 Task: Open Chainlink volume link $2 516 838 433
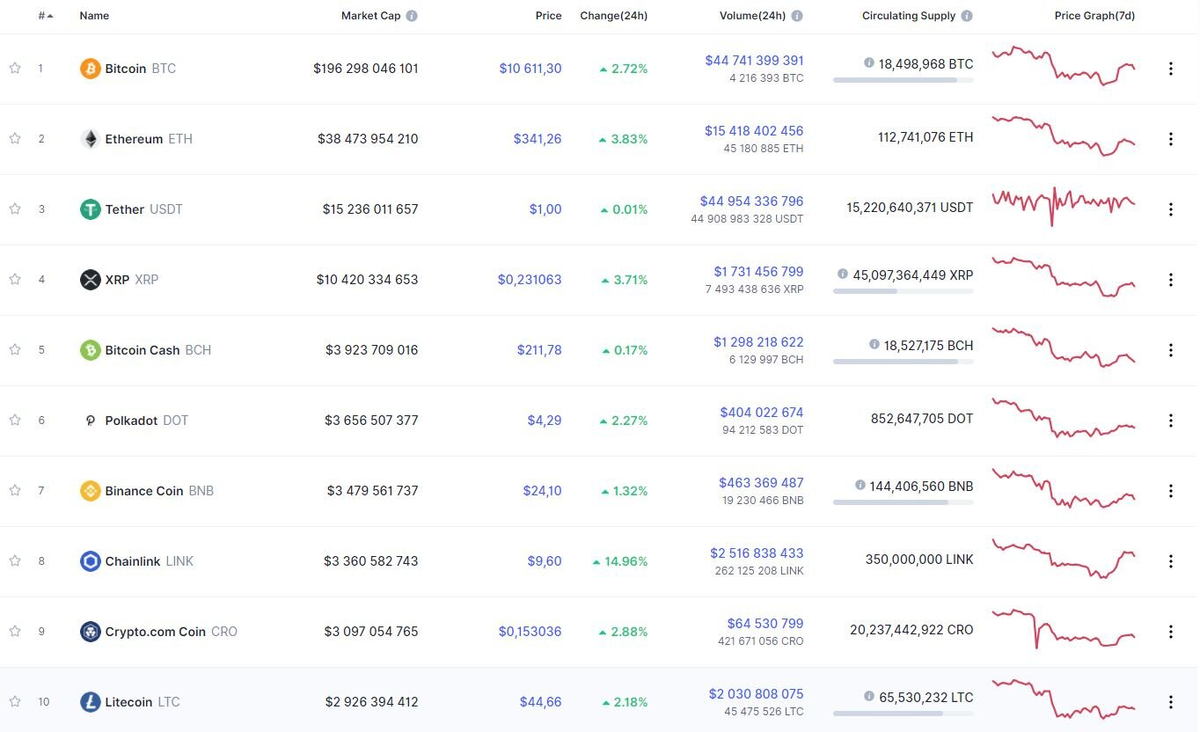[x=756, y=553]
